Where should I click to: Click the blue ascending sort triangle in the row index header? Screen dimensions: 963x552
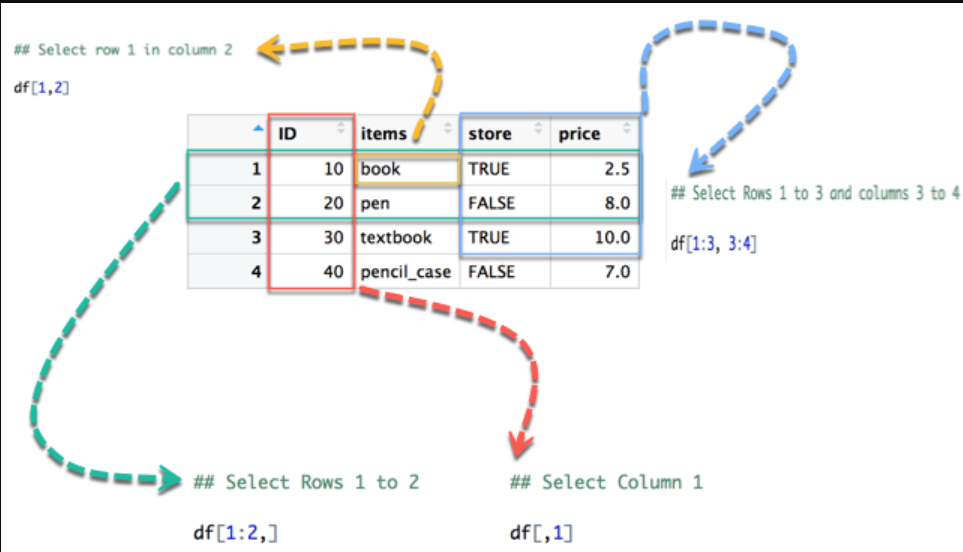click(x=258, y=128)
